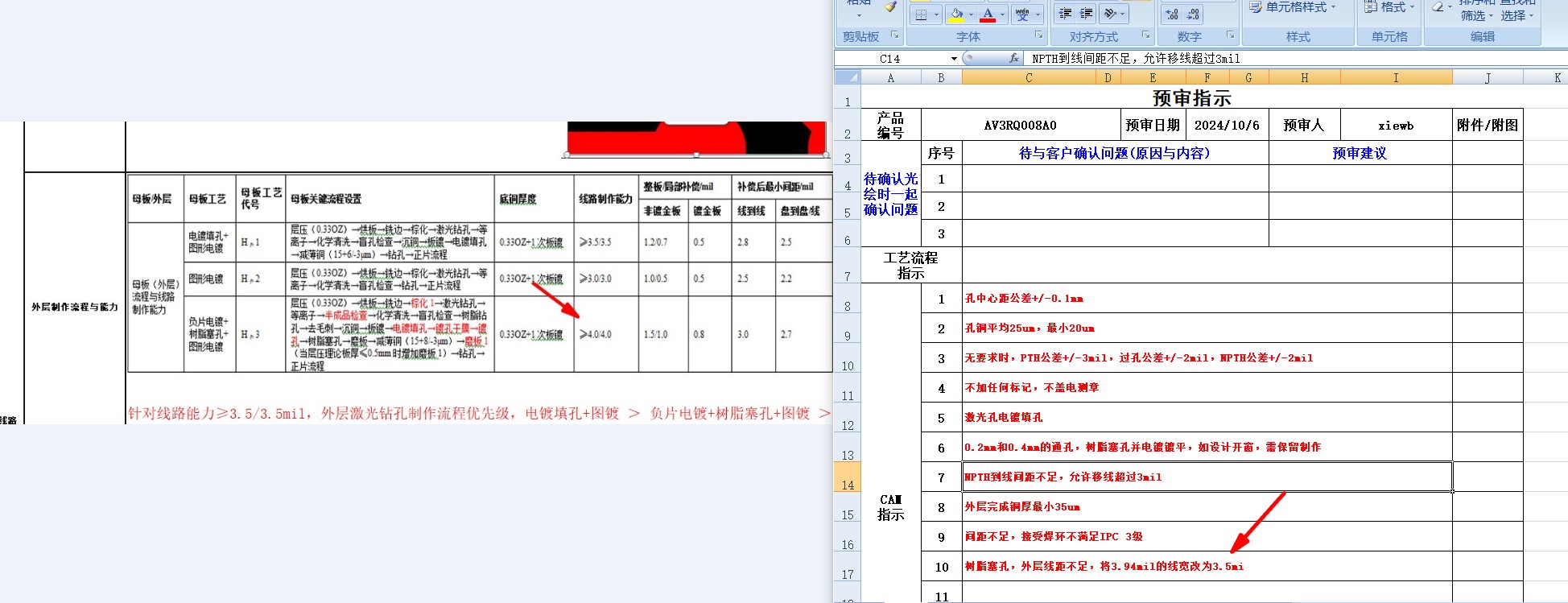Click the ≥3.5/3.5 value in left document table
This screenshot has width=1568, height=603.
(x=596, y=242)
